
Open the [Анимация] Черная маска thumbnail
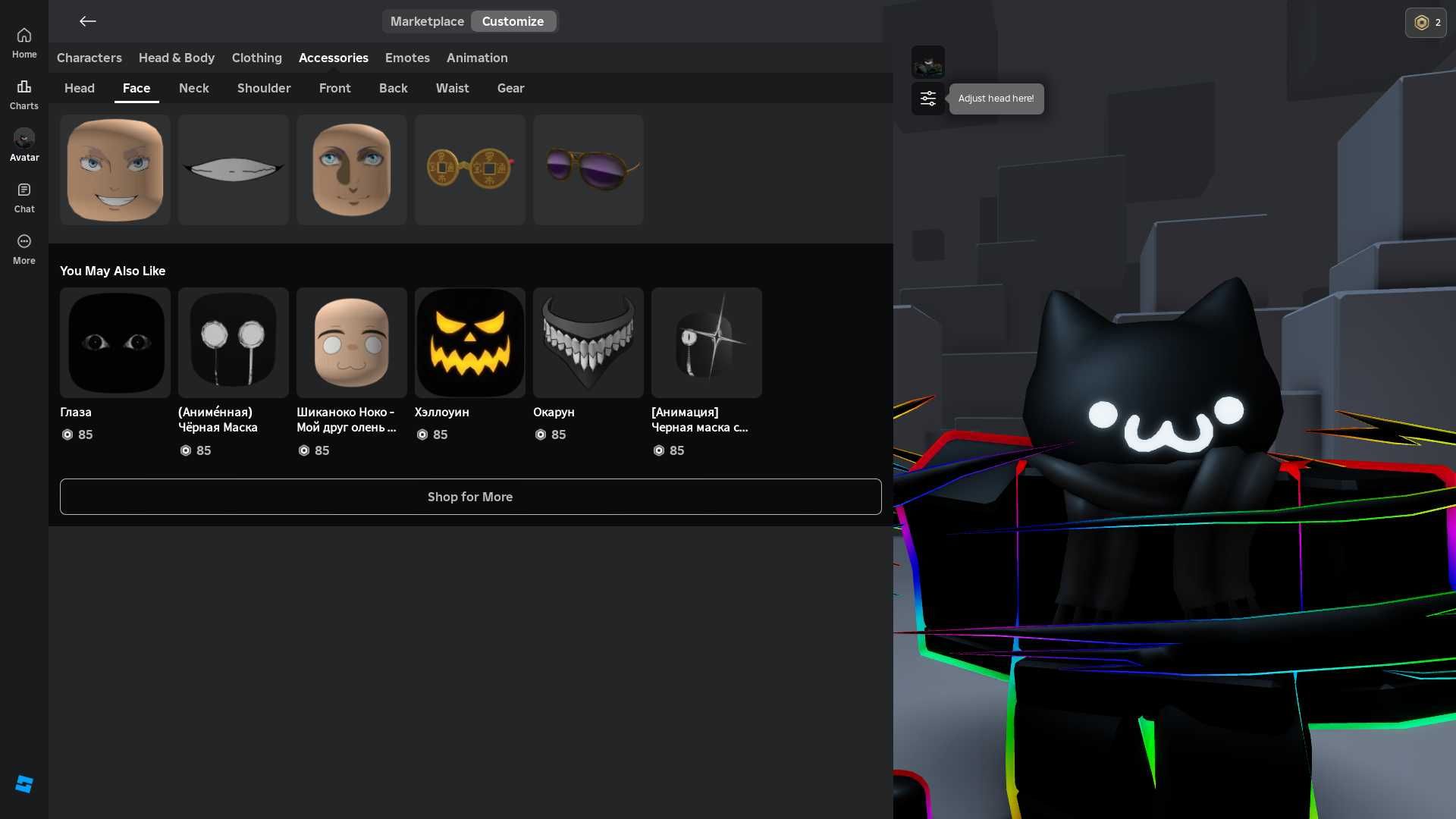[x=707, y=343]
